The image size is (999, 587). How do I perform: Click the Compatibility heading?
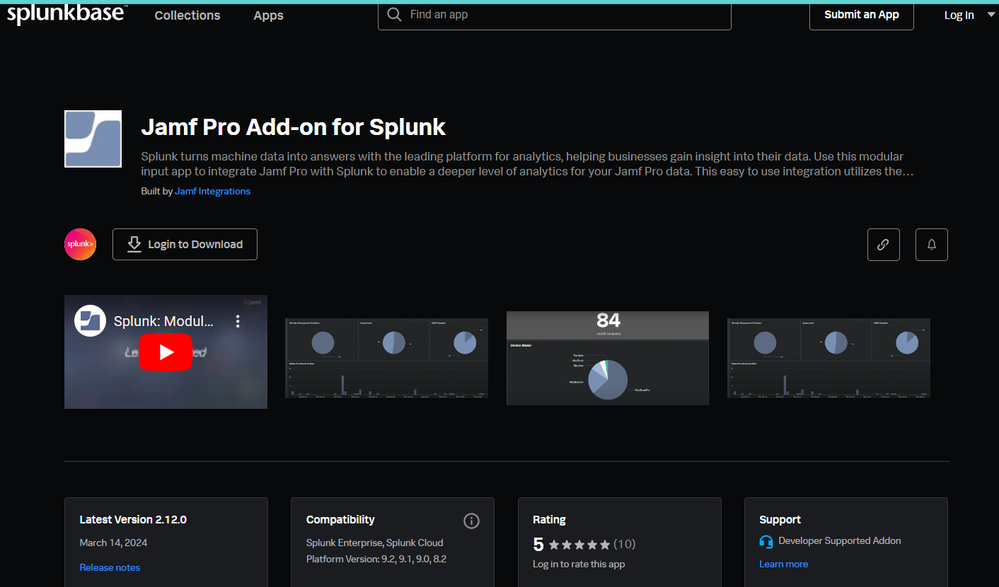340,519
